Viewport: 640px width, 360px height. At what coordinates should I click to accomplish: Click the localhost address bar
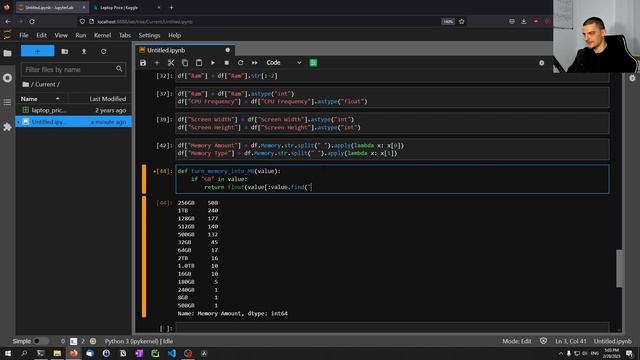[261, 22]
